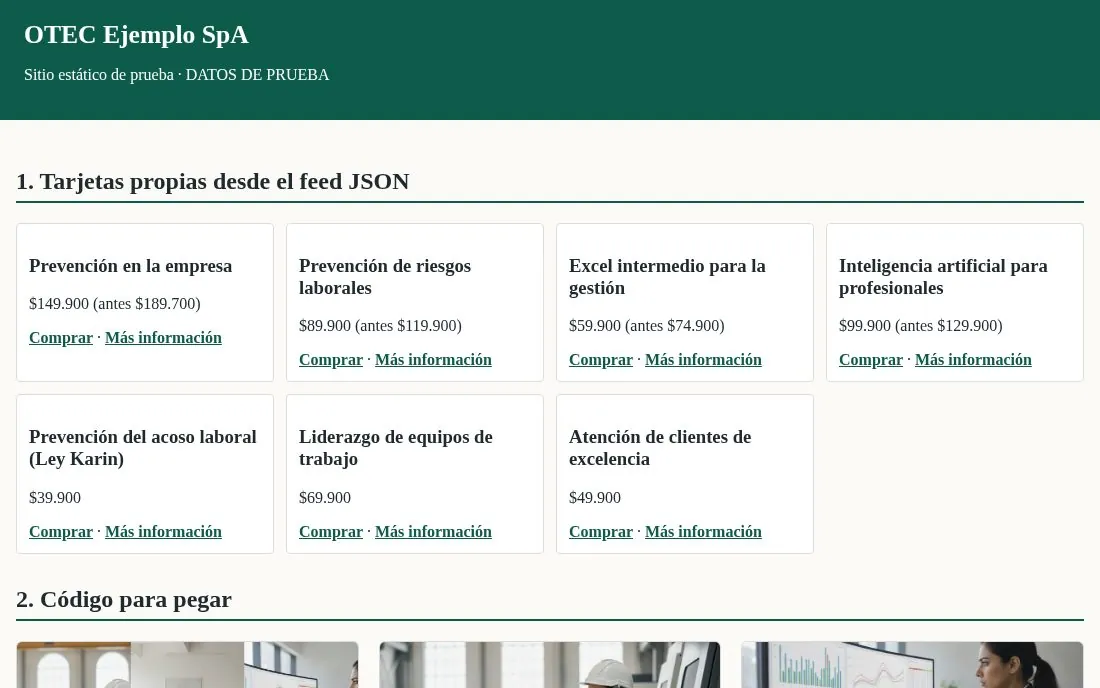Click the price '$49.900'
Viewport: 1100px width, 688px height.
[595, 498]
